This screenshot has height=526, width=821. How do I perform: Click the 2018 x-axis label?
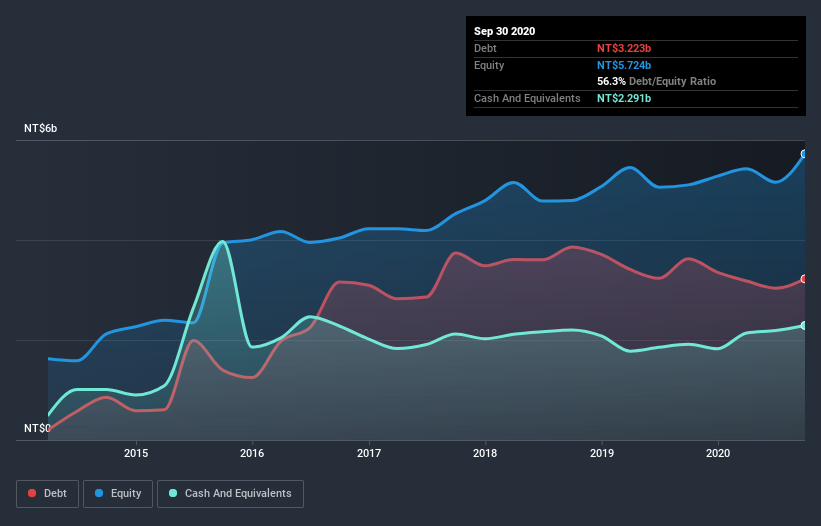485,453
